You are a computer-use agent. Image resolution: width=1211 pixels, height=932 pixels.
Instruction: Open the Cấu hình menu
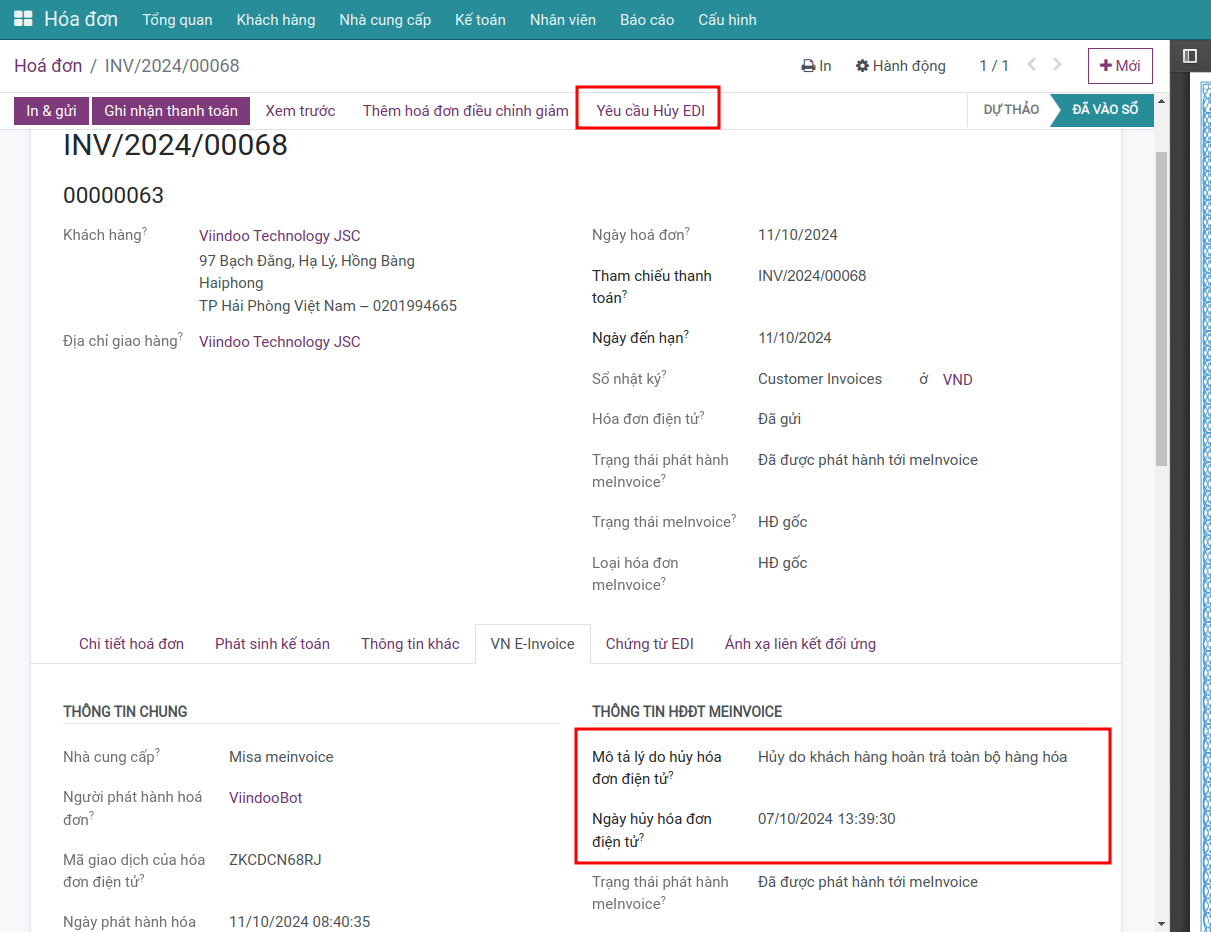tap(727, 20)
